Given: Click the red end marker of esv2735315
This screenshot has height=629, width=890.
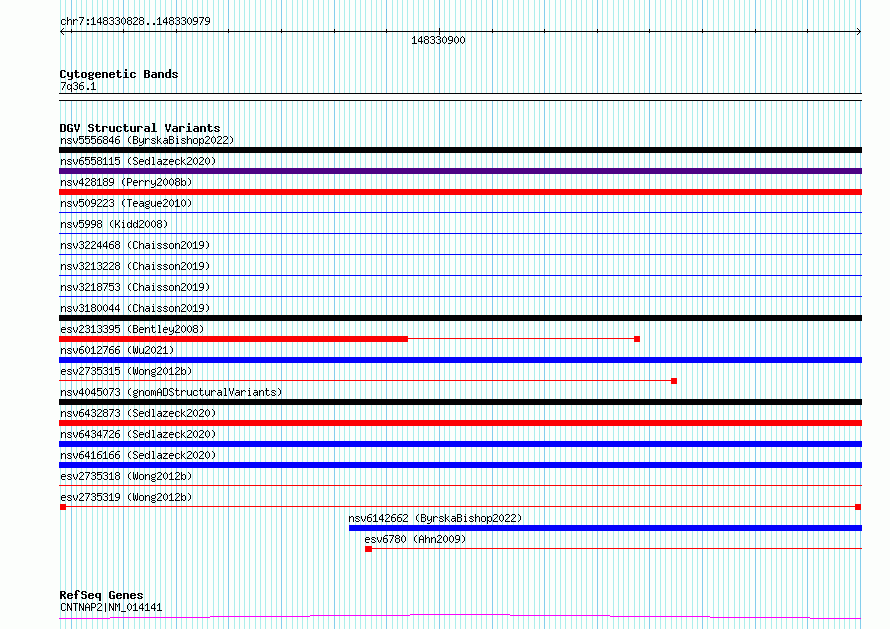Looking at the screenshot, I should (674, 381).
